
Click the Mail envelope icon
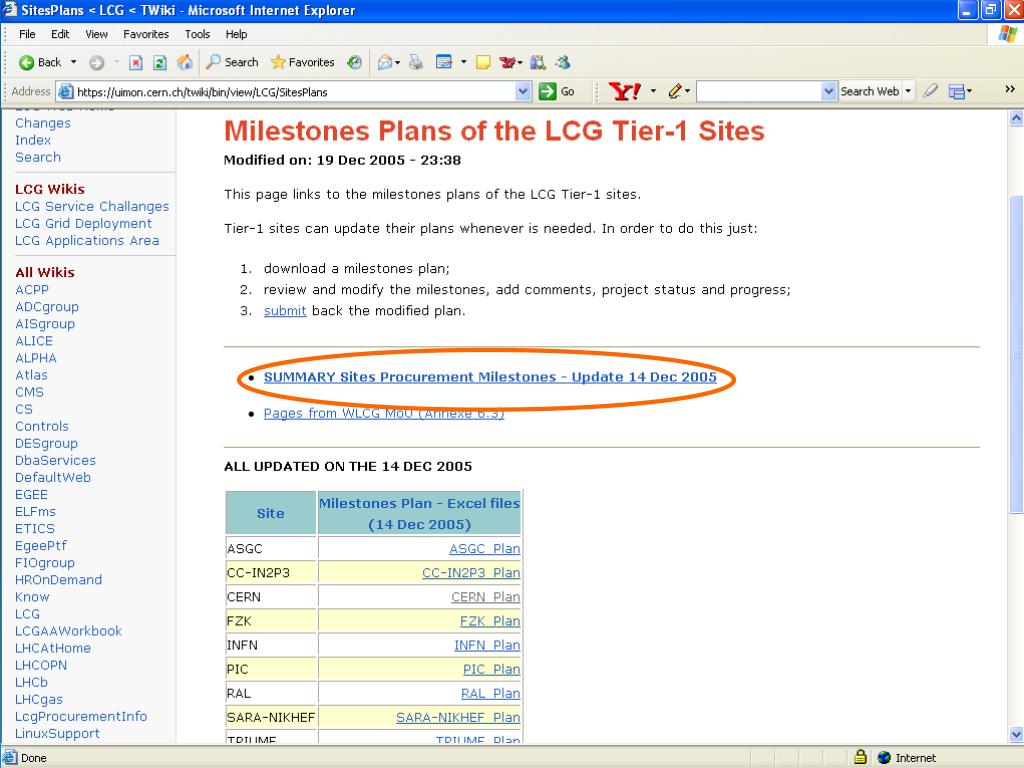(x=385, y=62)
